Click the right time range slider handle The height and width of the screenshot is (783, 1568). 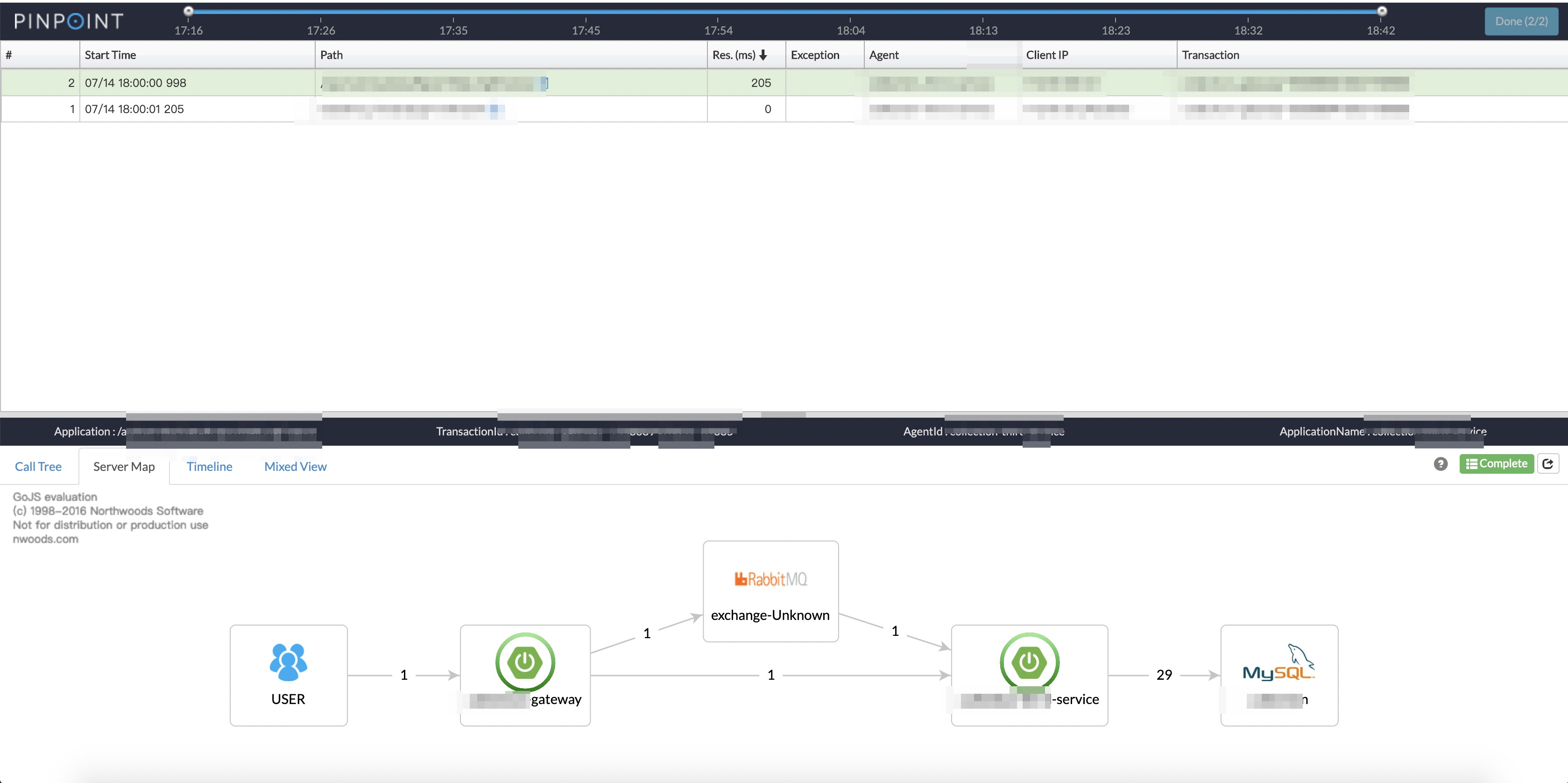pyautogui.click(x=1382, y=10)
